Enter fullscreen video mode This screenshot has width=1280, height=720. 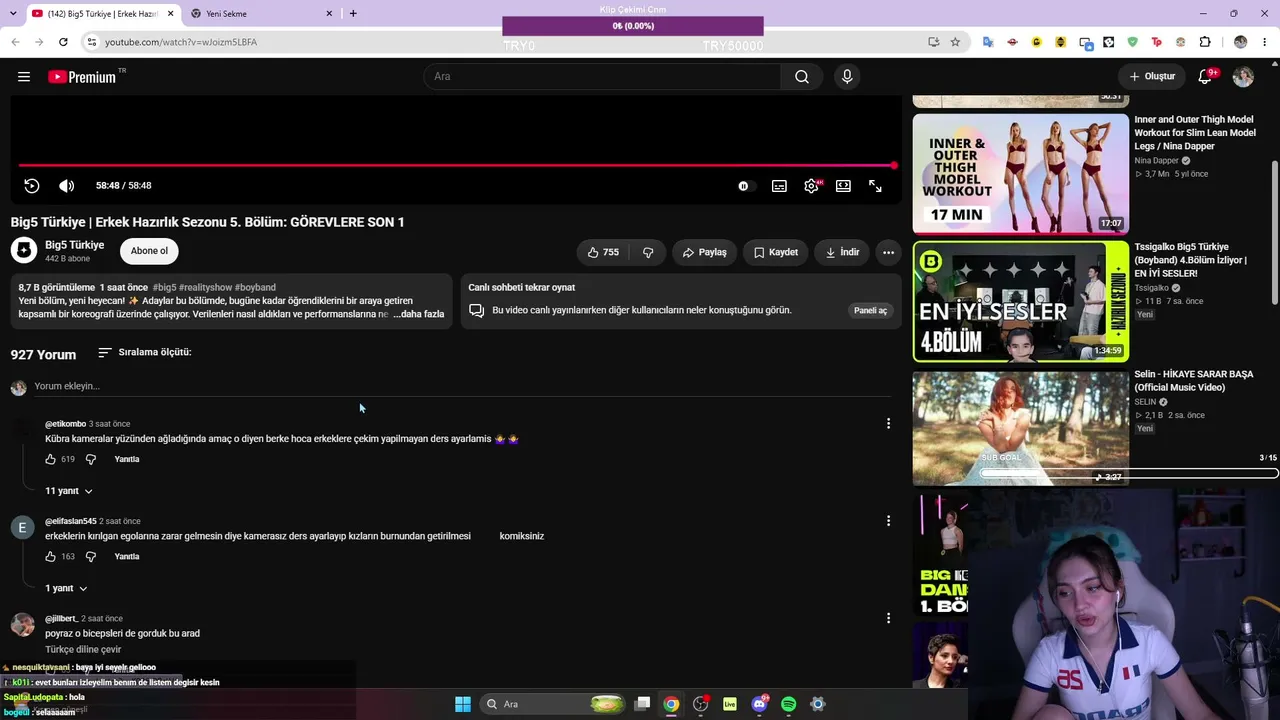(875, 186)
